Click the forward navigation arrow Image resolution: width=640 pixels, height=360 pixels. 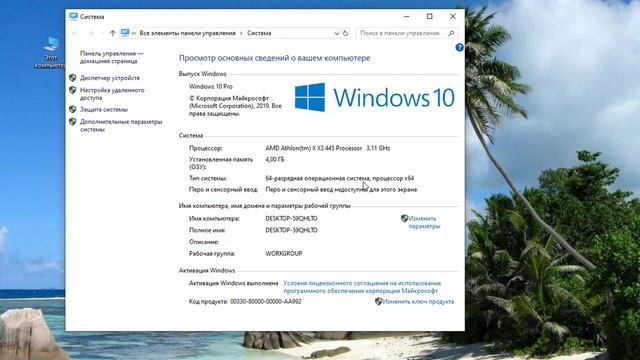[x=91, y=33]
